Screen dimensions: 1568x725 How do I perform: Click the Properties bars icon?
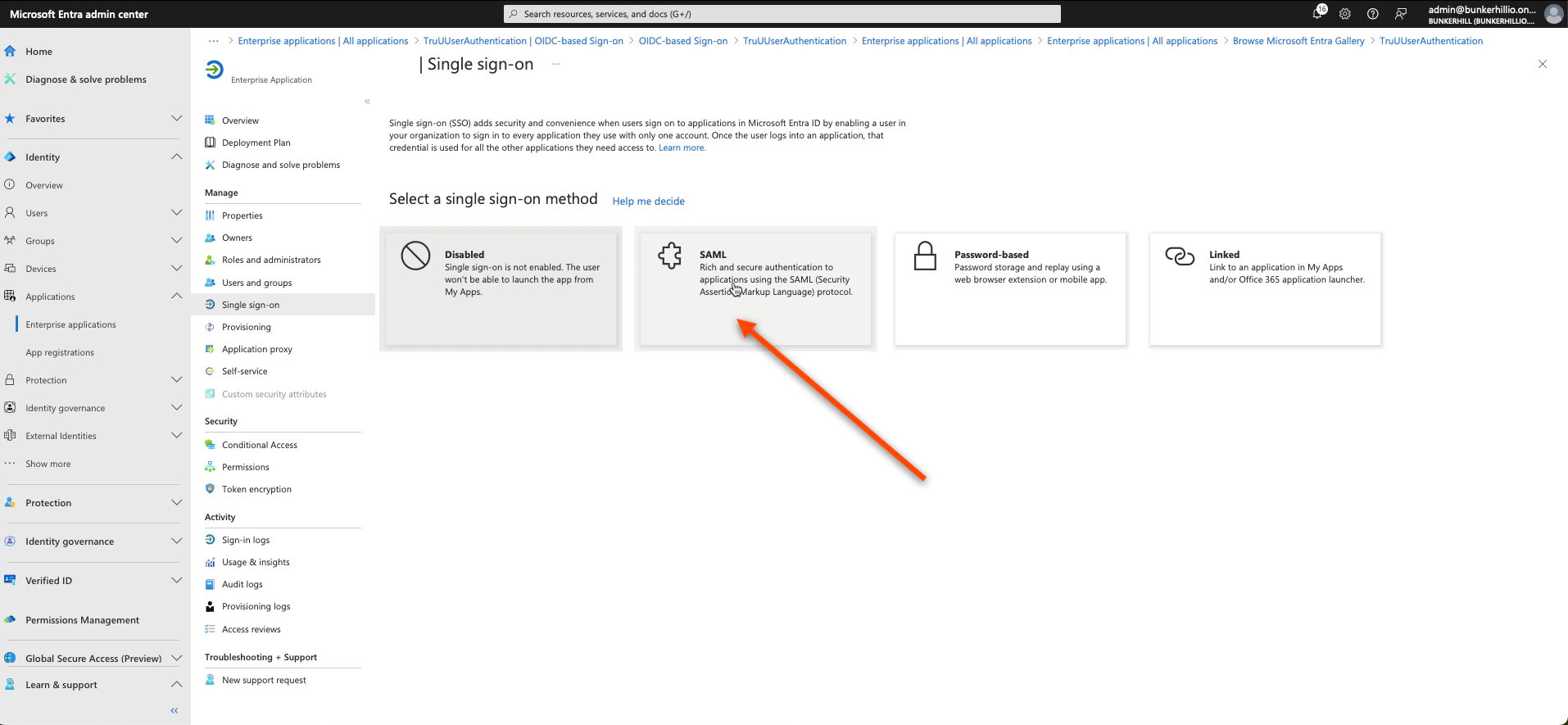point(210,215)
